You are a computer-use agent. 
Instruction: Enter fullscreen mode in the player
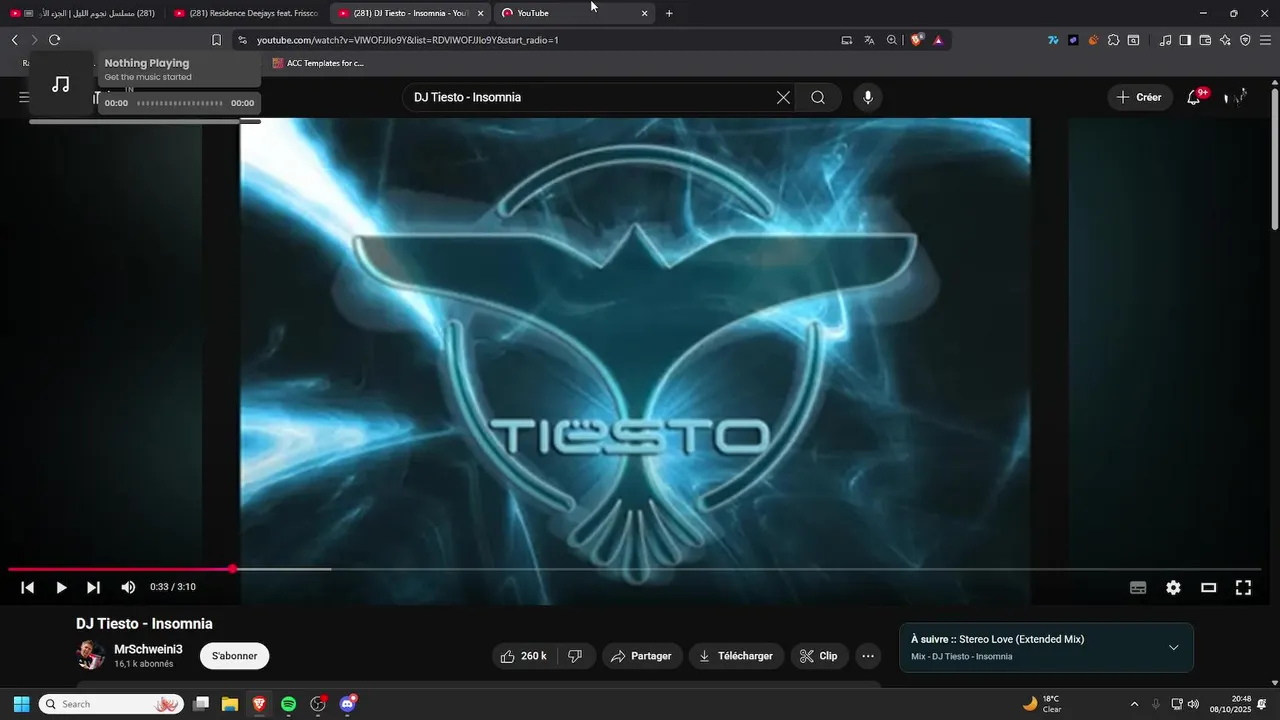(1243, 588)
